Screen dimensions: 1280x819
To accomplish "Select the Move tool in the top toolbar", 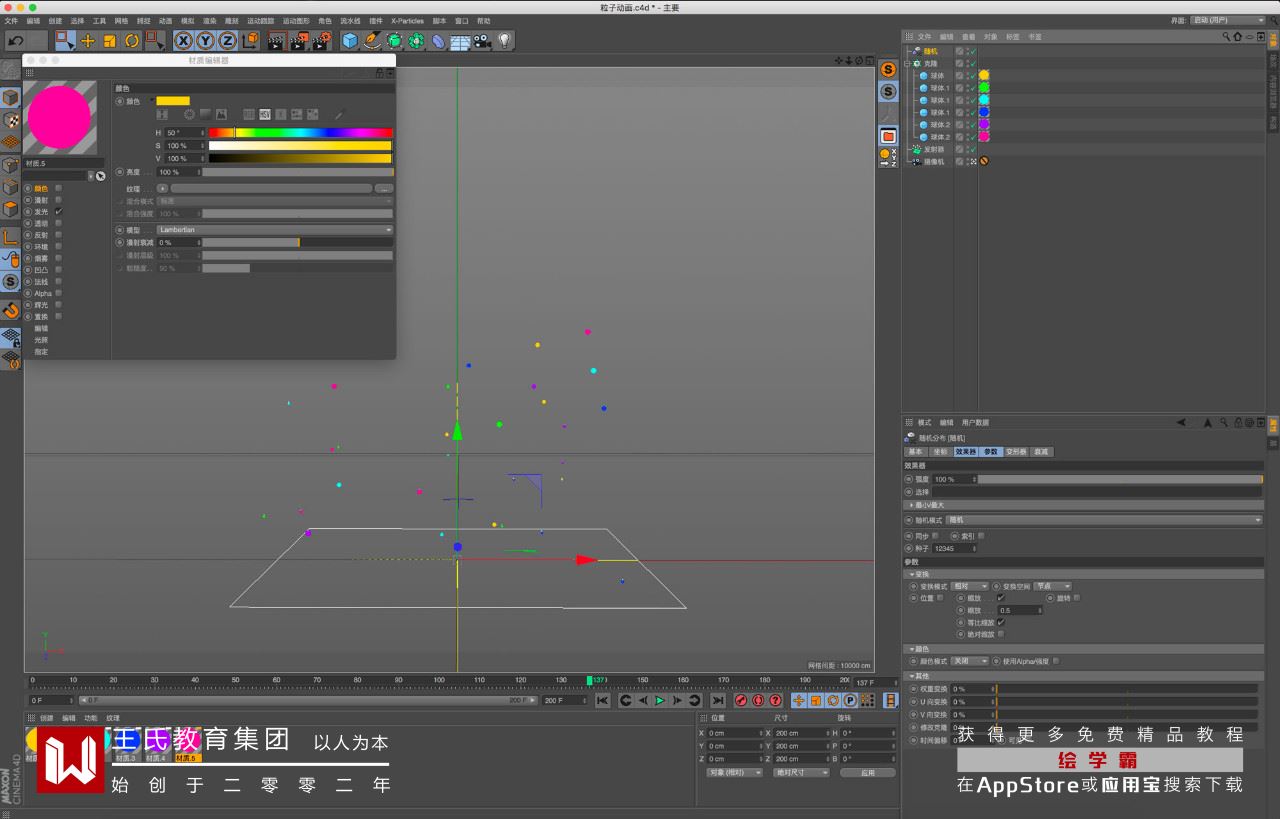I will point(87,41).
